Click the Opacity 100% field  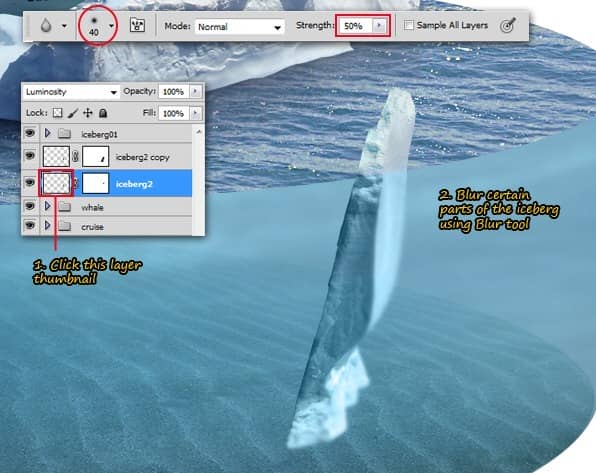click(x=173, y=92)
